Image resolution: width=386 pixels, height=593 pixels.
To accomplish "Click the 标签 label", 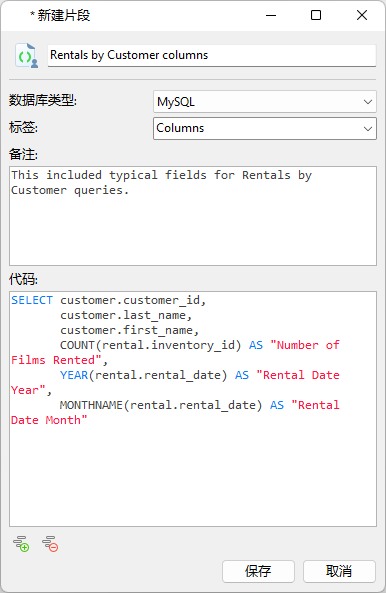I will click(x=23, y=127).
